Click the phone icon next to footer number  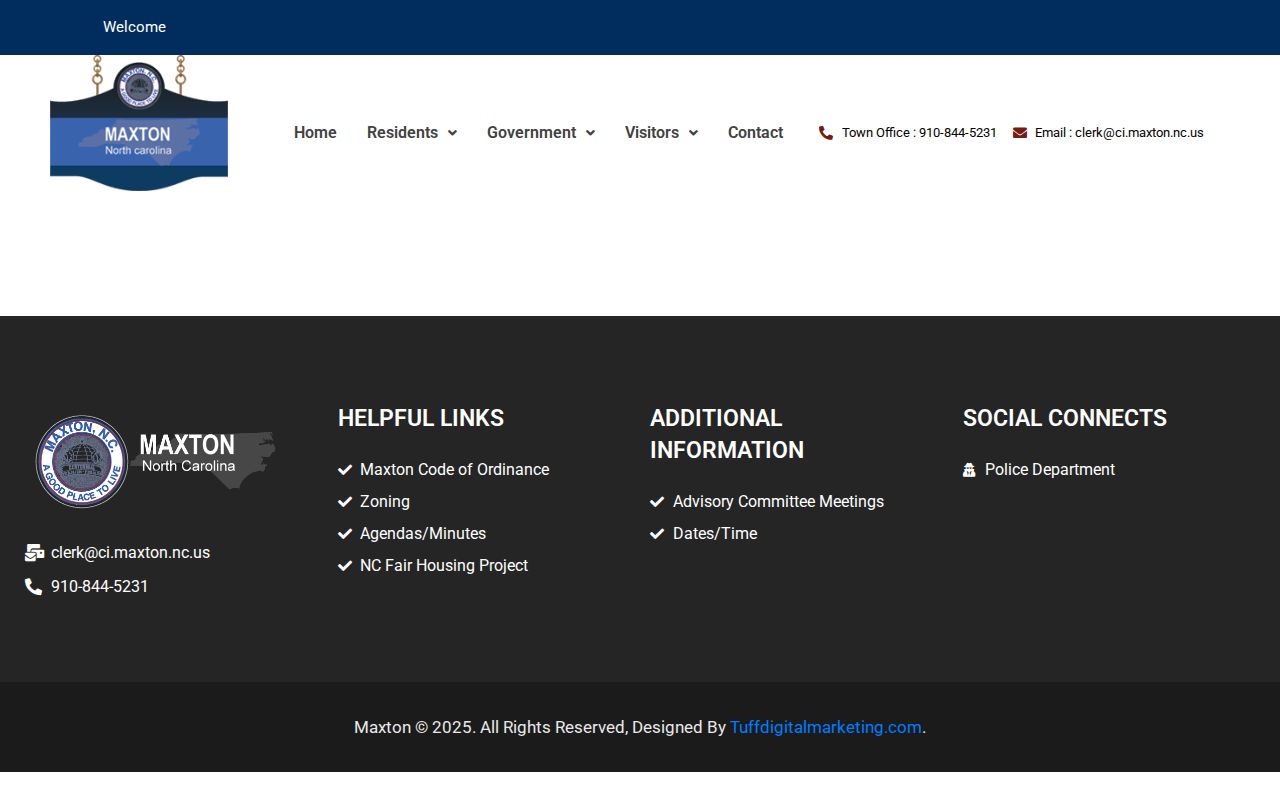tap(34, 587)
